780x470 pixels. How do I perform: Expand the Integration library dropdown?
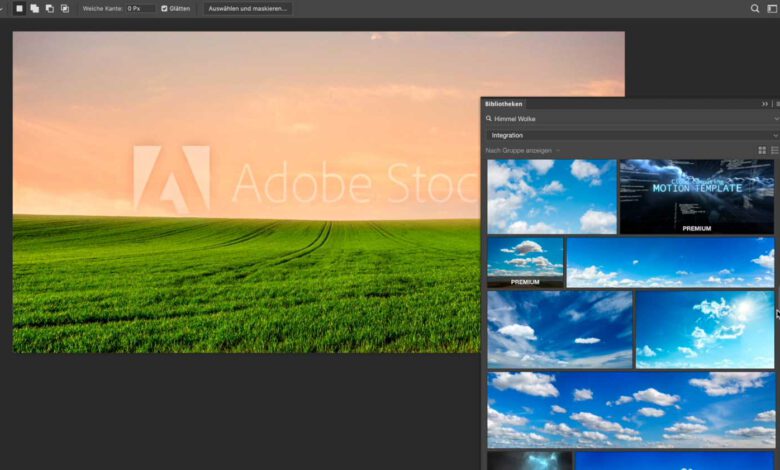tap(775, 135)
